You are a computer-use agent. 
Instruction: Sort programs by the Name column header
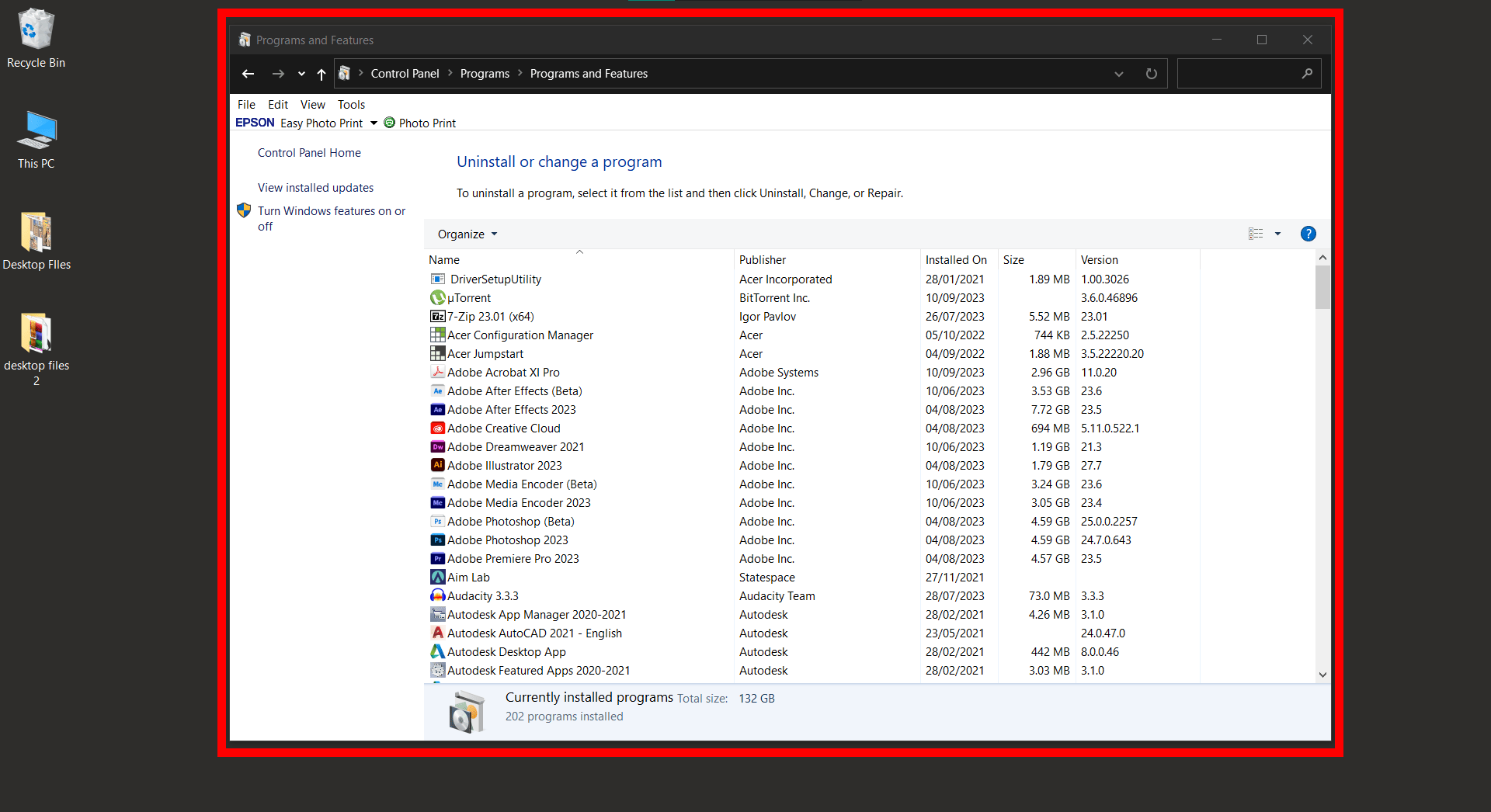click(444, 259)
